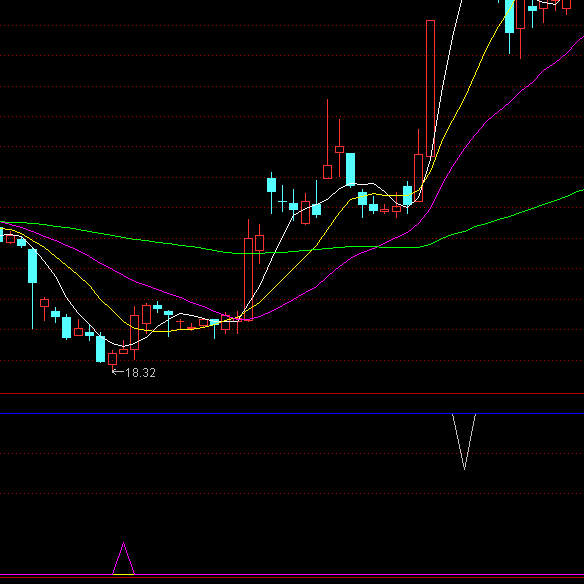Screen dimensions: 584x584
Task: Click the solid cyan candle just before the low
Action: click(x=101, y=349)
